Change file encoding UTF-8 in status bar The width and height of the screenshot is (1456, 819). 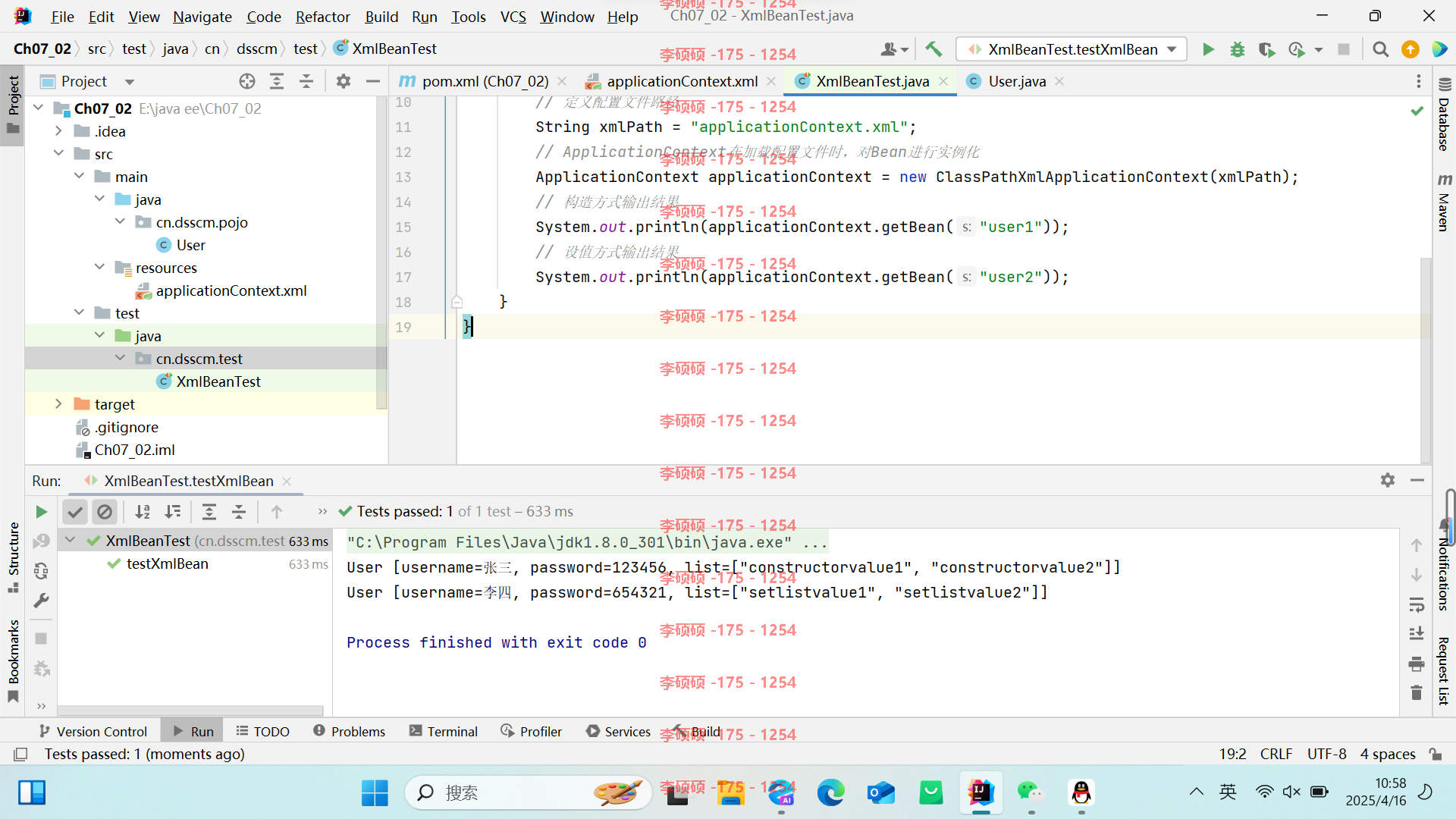pyautogui.click(x=1327, y=754)
